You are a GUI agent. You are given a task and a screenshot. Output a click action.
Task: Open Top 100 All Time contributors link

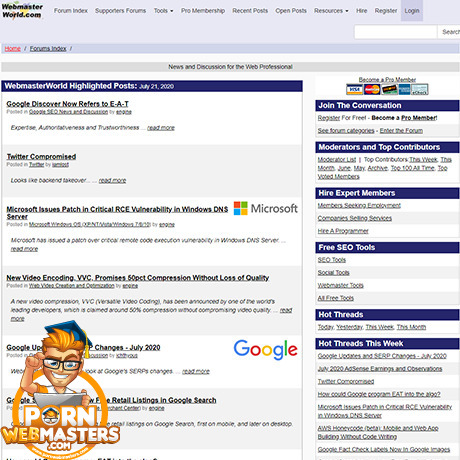coord(412,168)
